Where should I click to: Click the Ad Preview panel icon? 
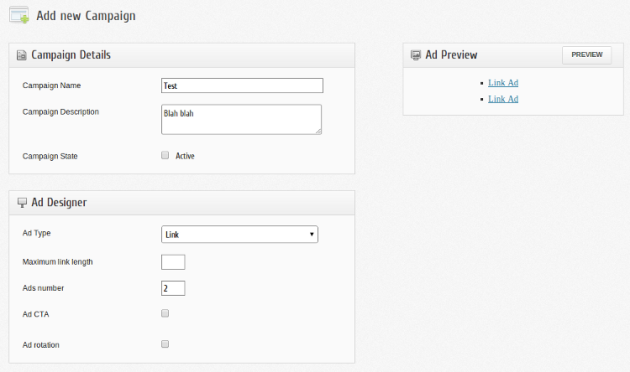pyautogui.click(x=415, y=55)
